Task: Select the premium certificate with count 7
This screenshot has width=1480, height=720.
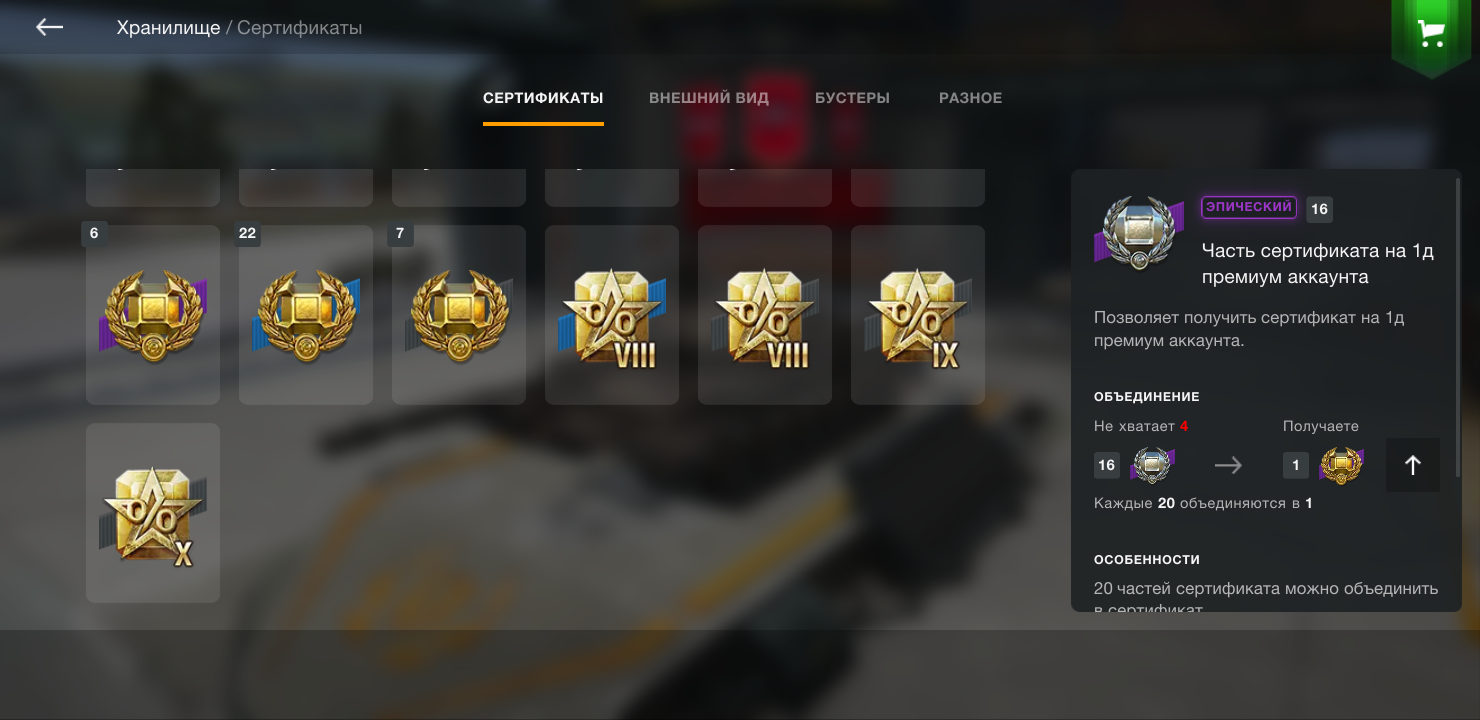Action: coord(459,315)
